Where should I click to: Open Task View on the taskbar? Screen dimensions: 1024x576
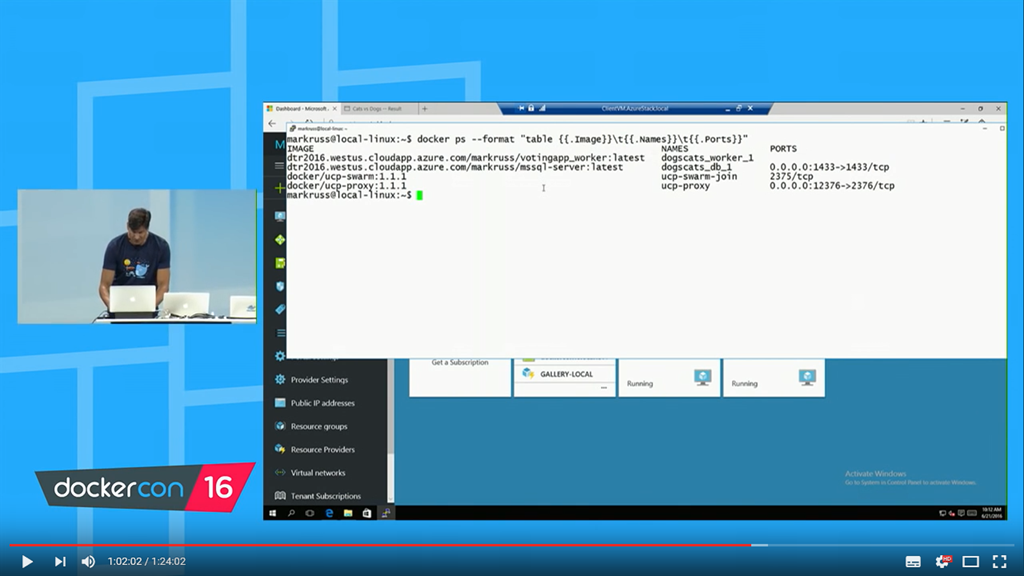(310, 513)
